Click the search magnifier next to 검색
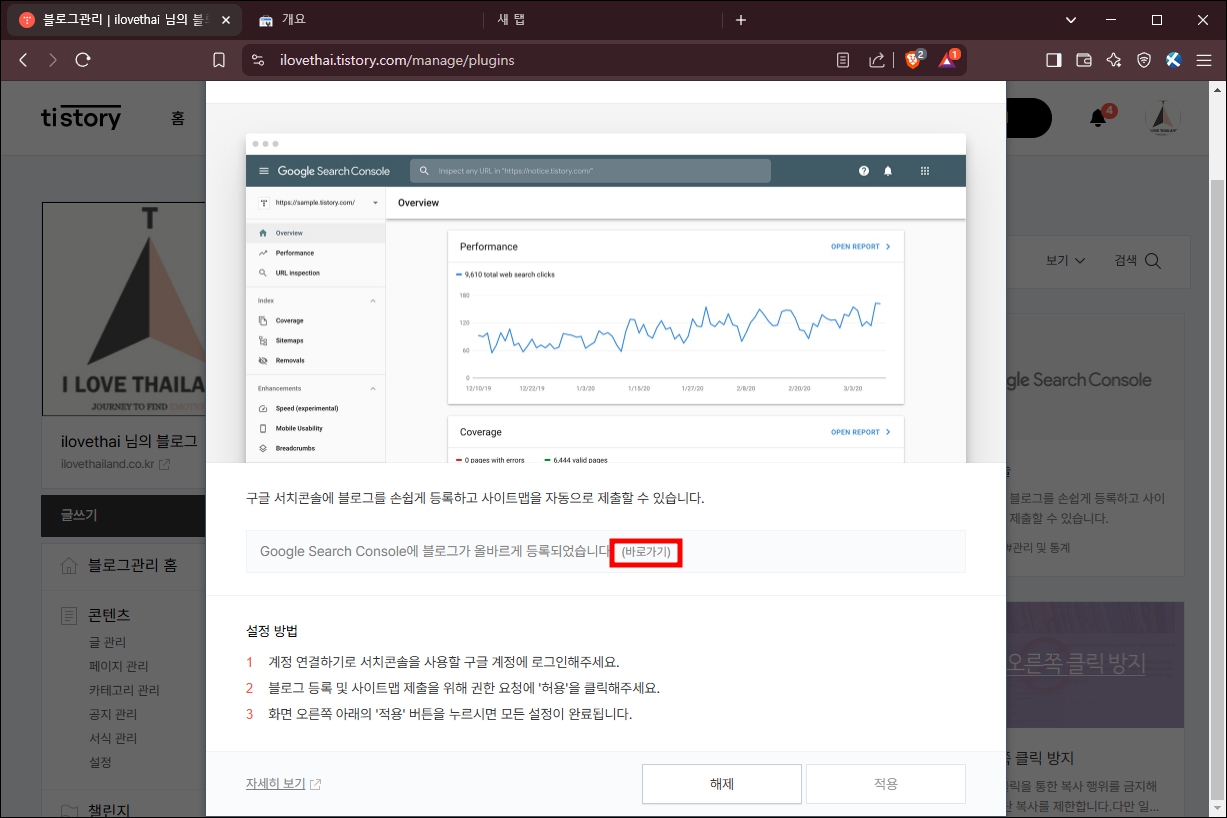This screenshot has width=1227, height=818. tap(1152, 260)
